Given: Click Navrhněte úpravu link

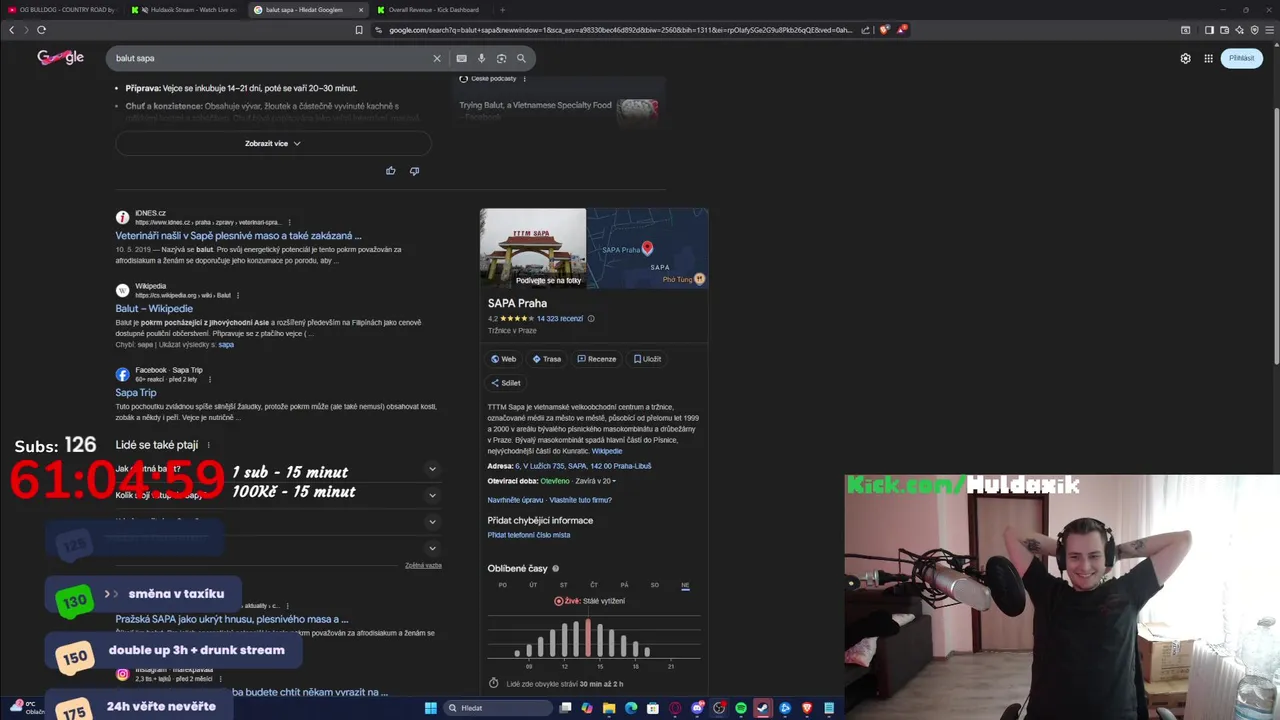Looking at the screenshot, I should coord(516,500).
